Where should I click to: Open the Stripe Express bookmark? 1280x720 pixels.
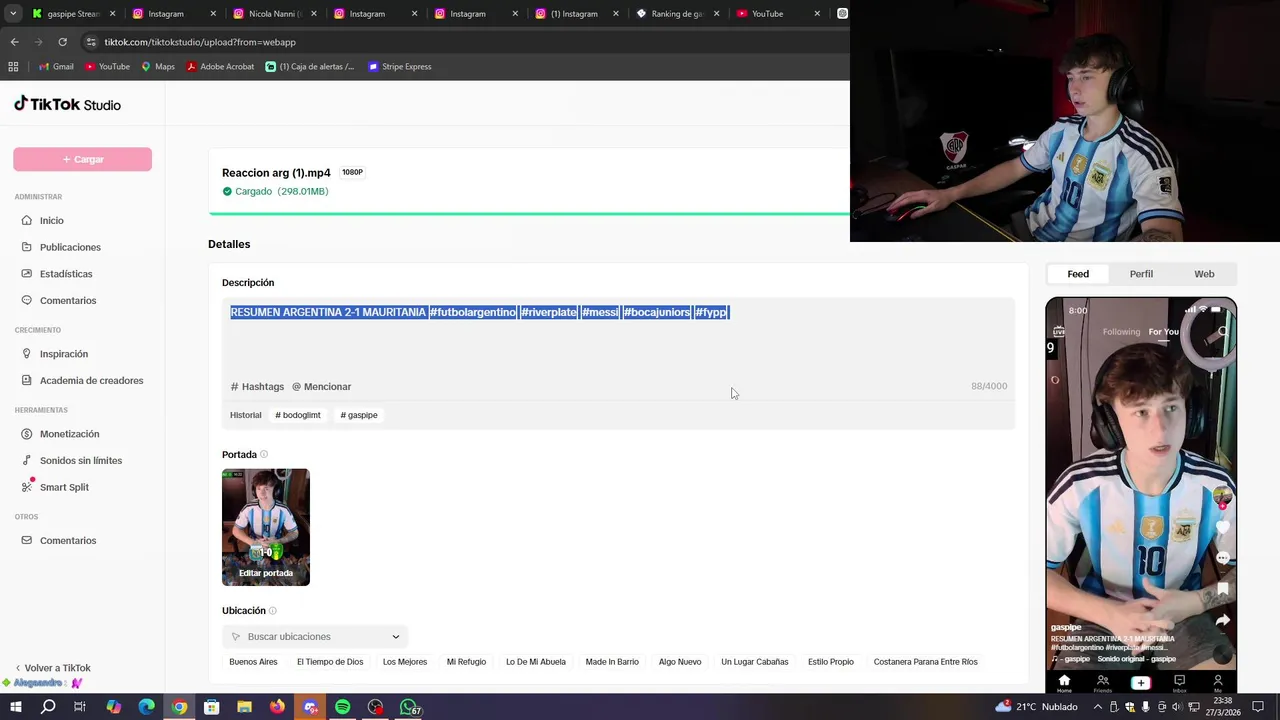(400, 67)
